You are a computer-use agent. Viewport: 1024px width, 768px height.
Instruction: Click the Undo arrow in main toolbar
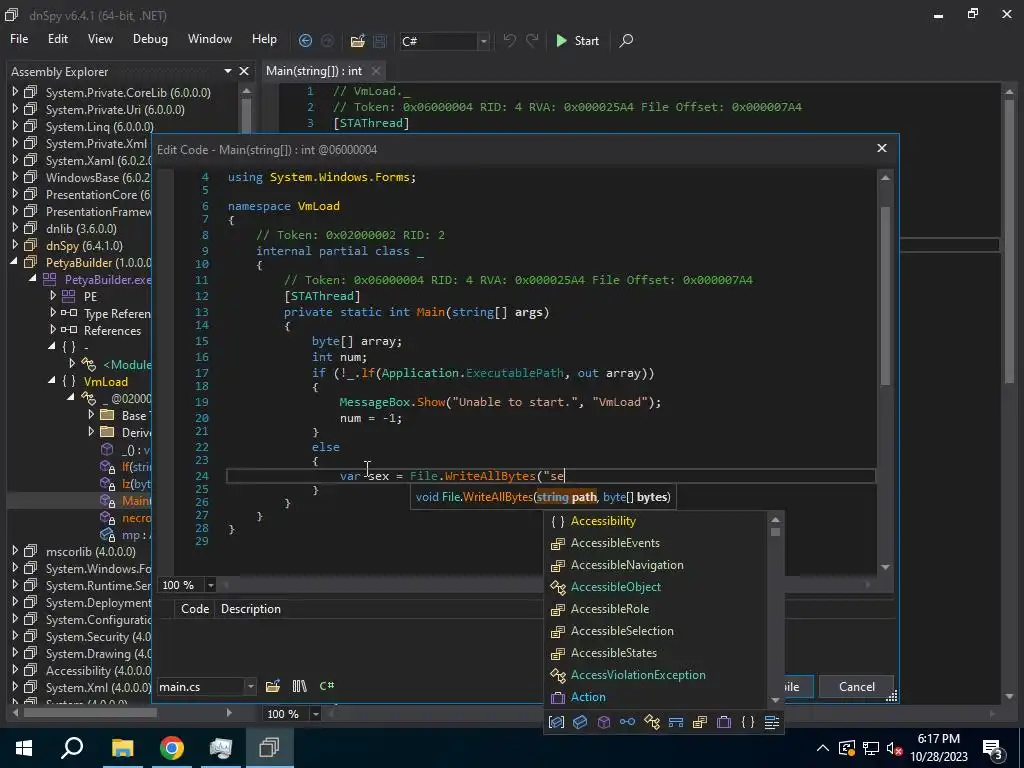(x=509, y=40)
